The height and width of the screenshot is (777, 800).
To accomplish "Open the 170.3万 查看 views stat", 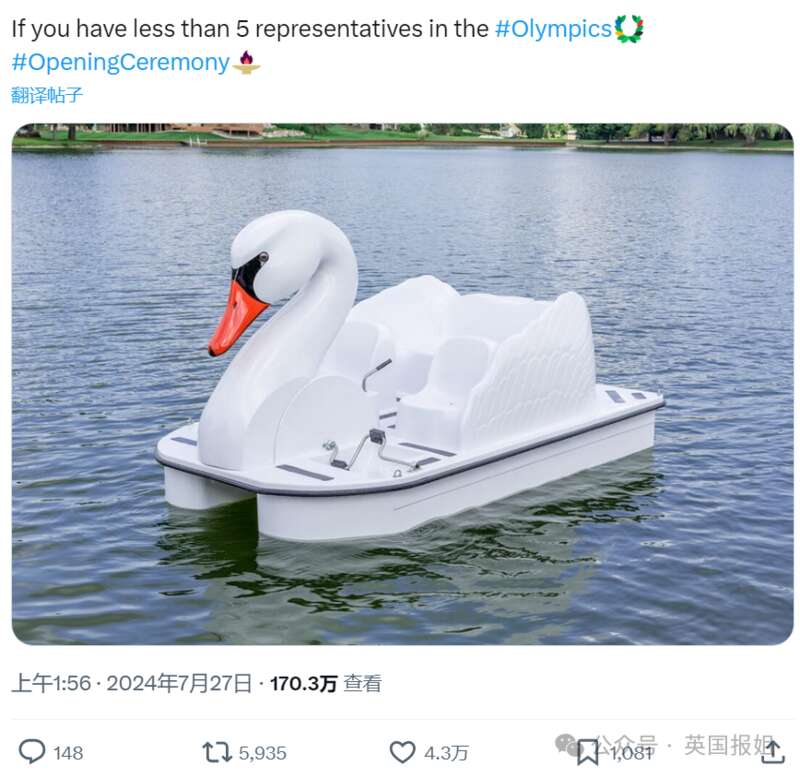I will [326, 684].
